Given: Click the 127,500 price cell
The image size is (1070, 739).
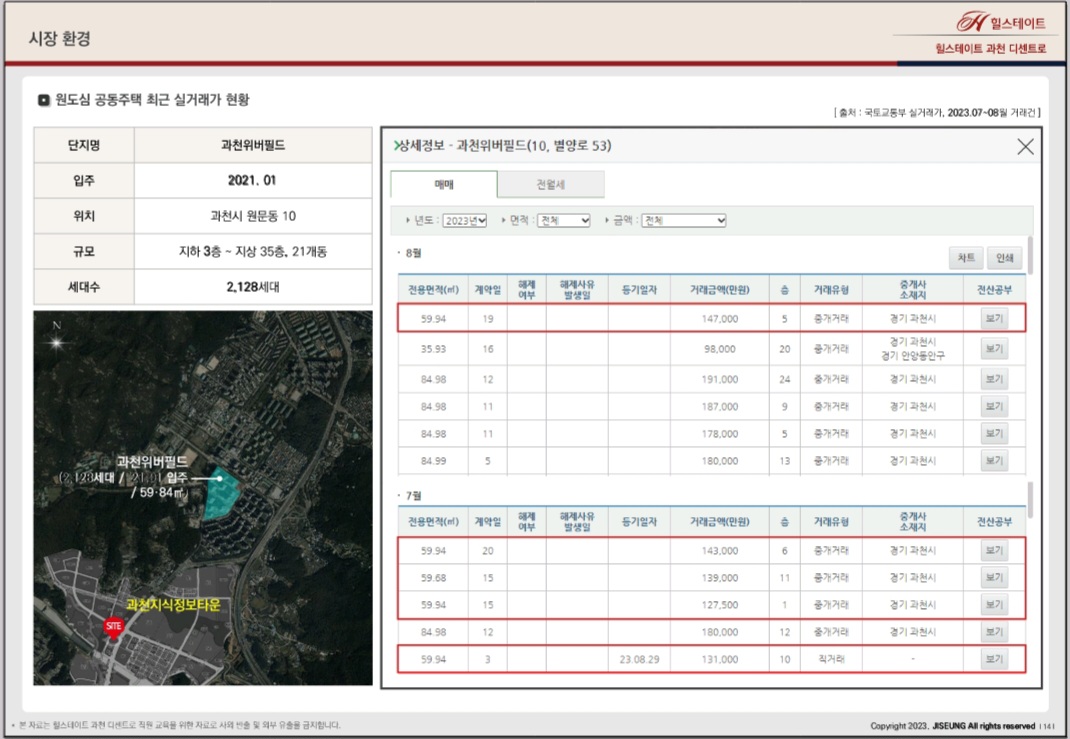Looking at the screenshot, I should pyautogui.click(x=719, y=605).
